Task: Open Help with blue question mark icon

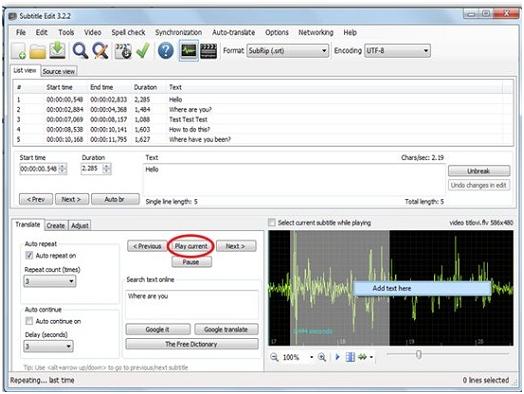Action: point(165,51)
